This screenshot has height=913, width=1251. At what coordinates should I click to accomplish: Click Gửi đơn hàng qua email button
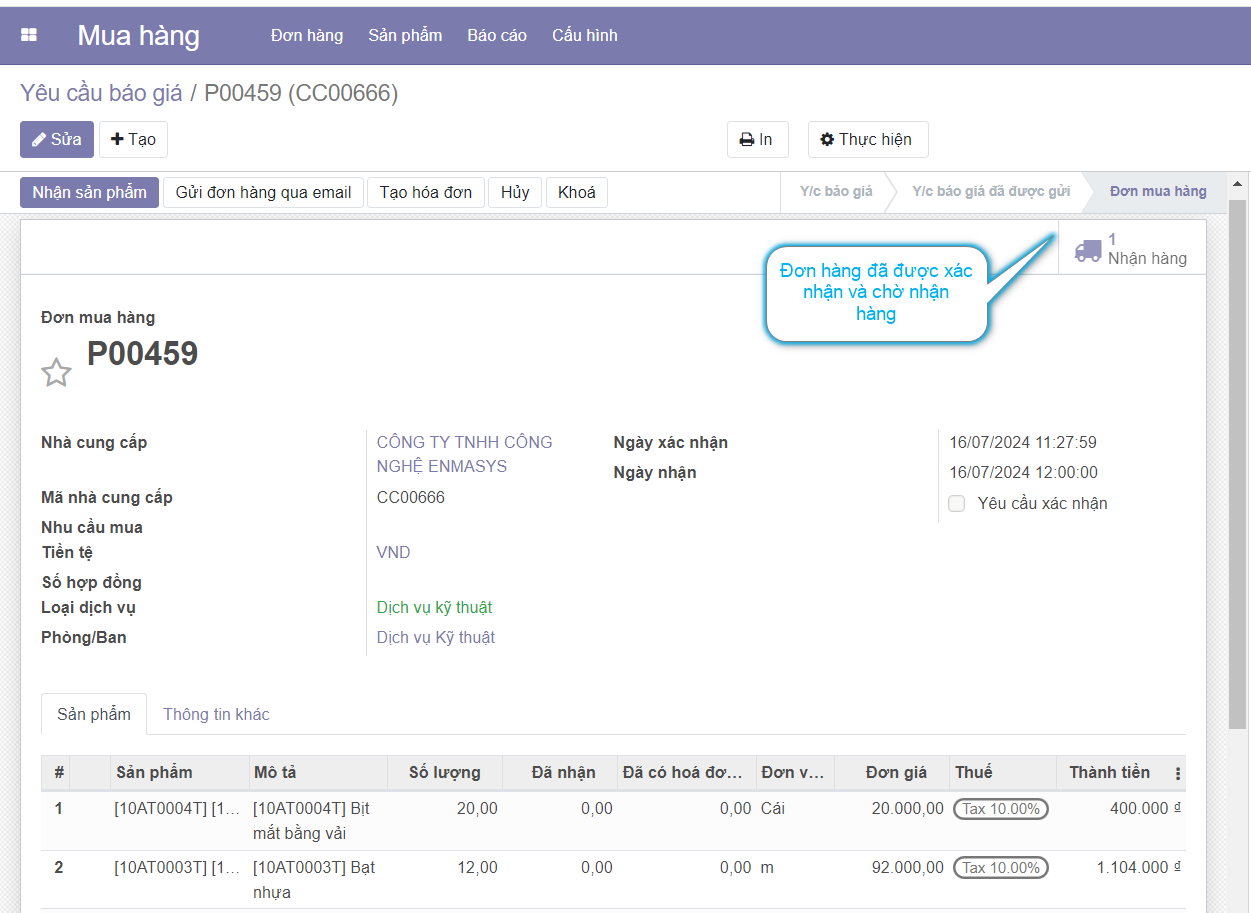[263, 192]
